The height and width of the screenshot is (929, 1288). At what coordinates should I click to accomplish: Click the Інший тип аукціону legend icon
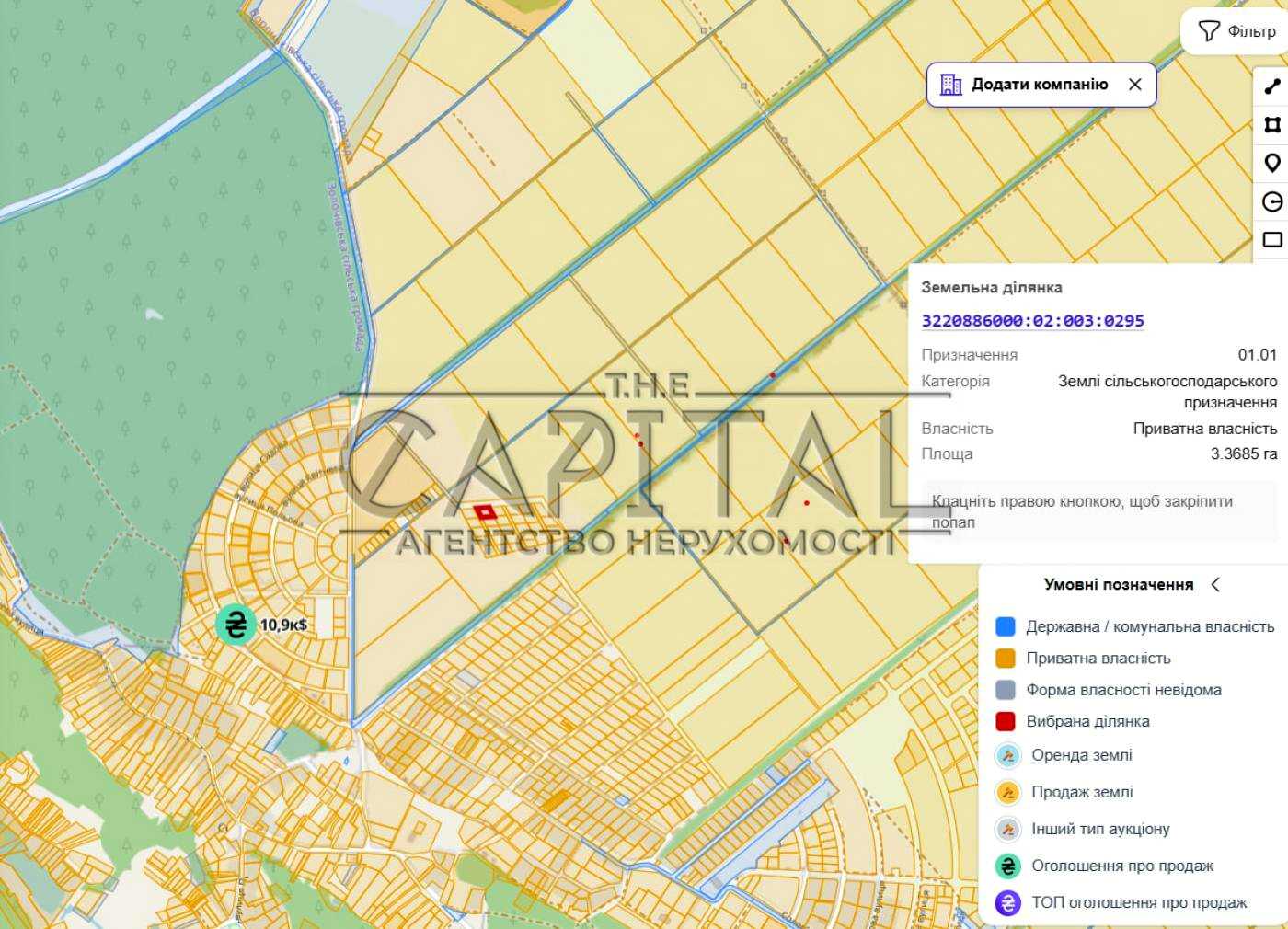(1008, 829)
